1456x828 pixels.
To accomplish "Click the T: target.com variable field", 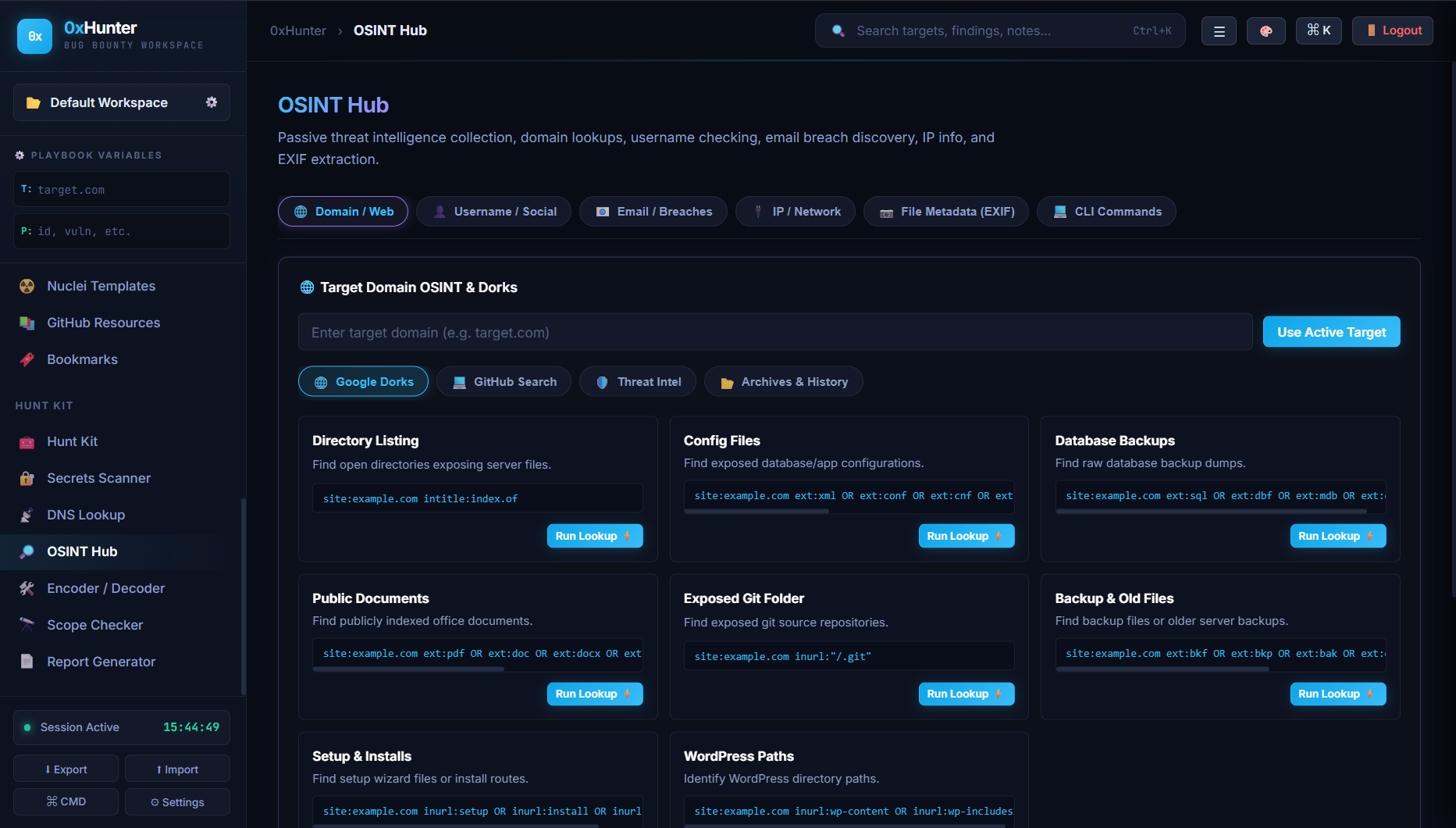I will point(122,190).
